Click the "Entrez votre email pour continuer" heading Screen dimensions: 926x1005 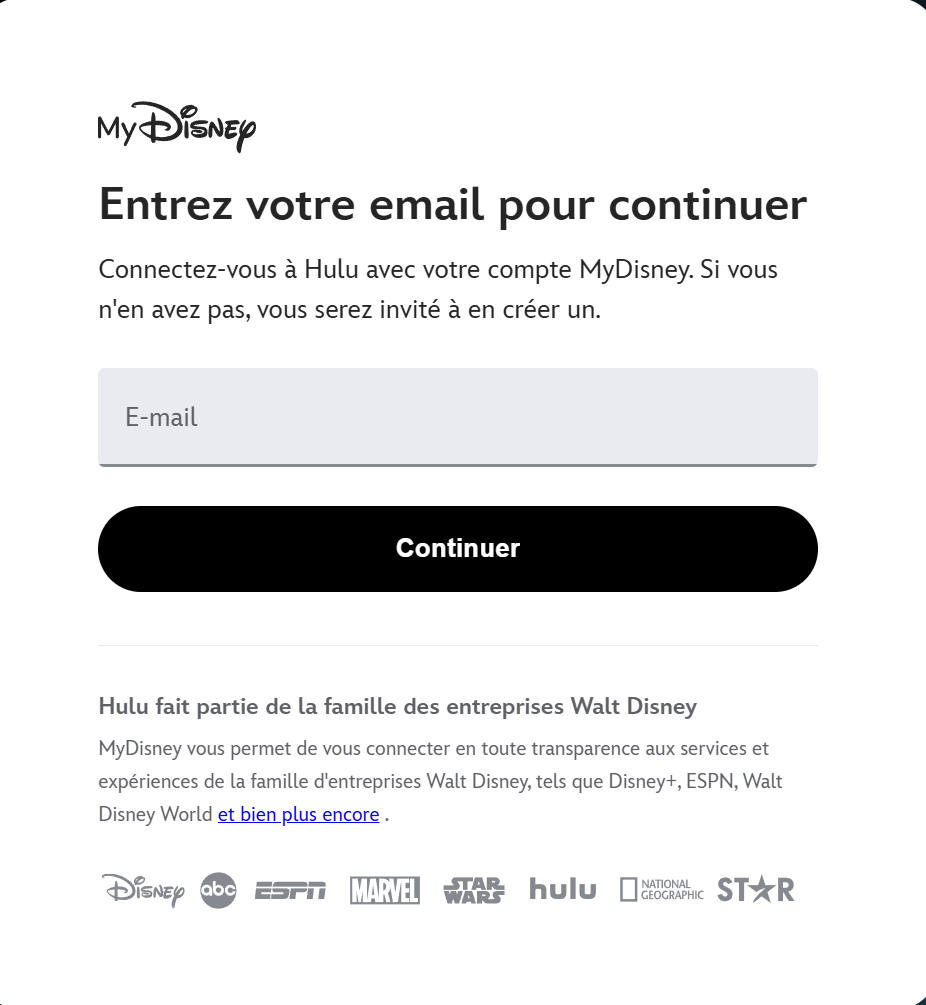(452, 205)
